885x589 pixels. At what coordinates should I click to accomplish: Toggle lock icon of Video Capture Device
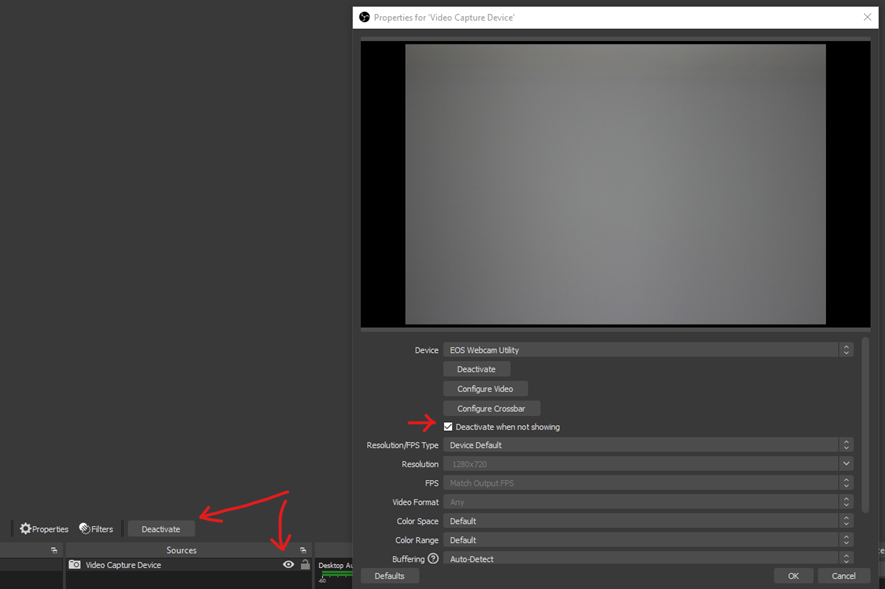point(305,564)
